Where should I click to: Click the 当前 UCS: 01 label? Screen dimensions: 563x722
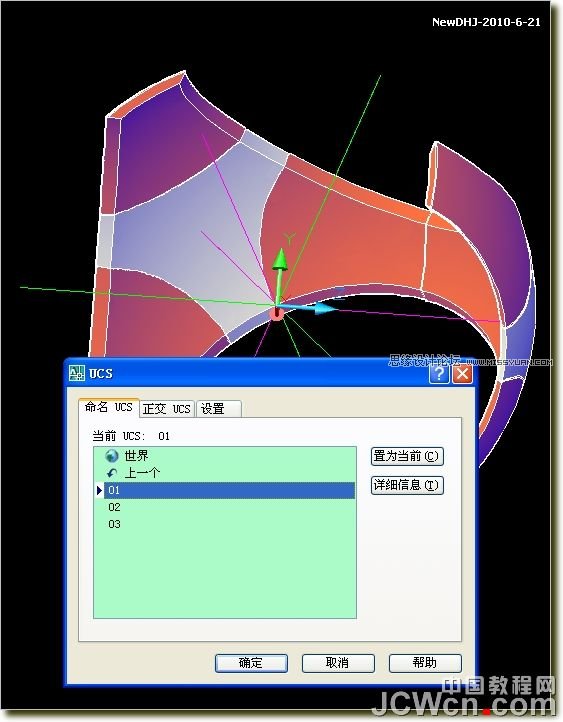tap(131, 436)
